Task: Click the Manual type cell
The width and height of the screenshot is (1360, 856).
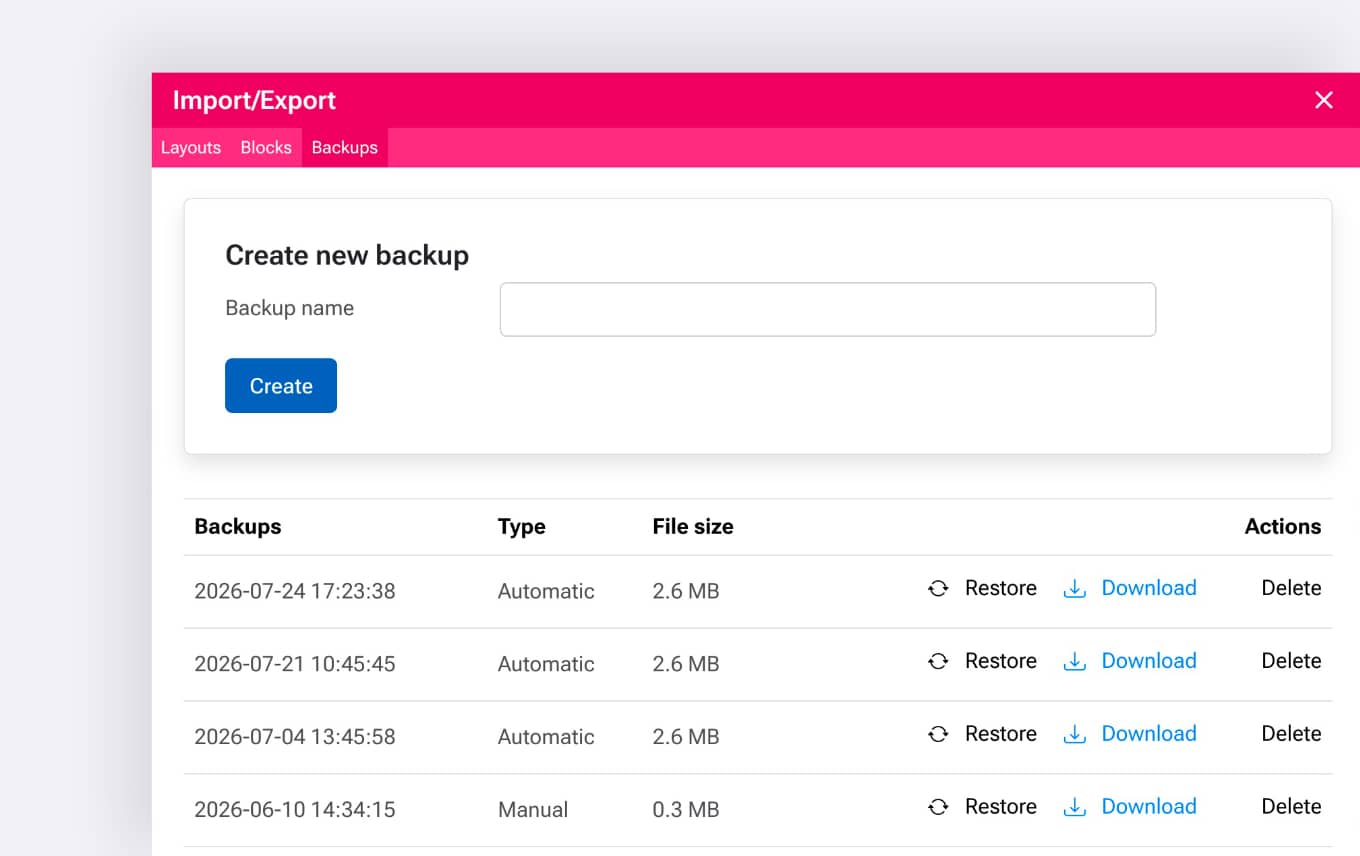Action: [x=533, y=810]
